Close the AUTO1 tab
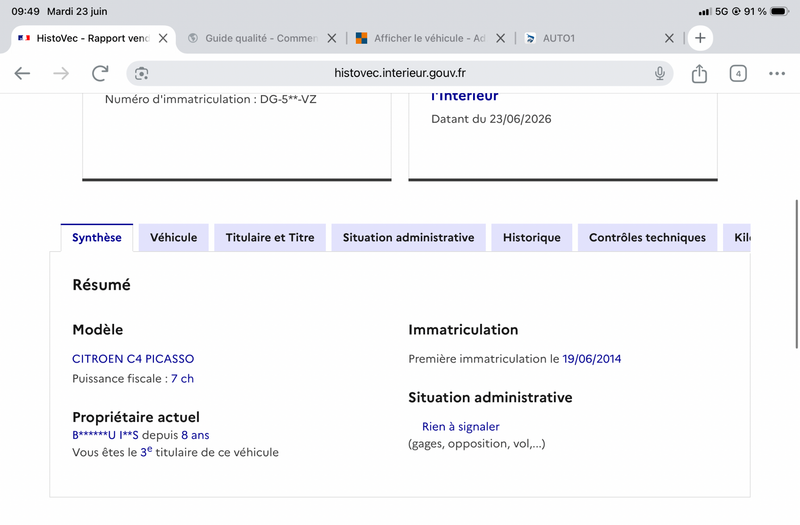Screen dimensions: 800x525 (x=669, y=38)
